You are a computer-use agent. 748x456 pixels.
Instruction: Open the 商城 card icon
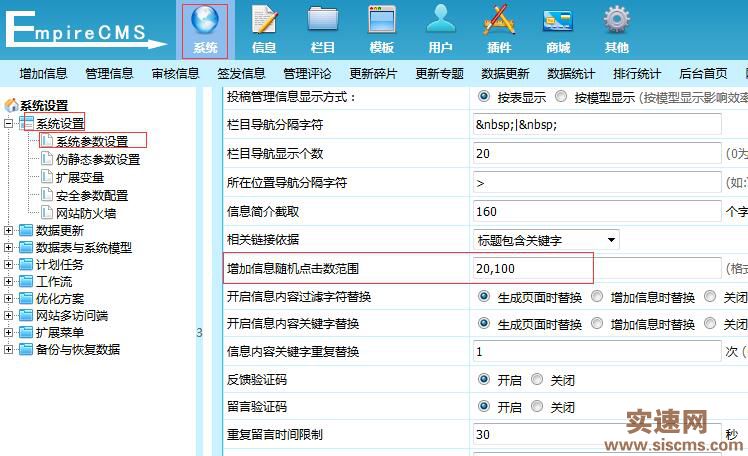(x=558, y=21)
